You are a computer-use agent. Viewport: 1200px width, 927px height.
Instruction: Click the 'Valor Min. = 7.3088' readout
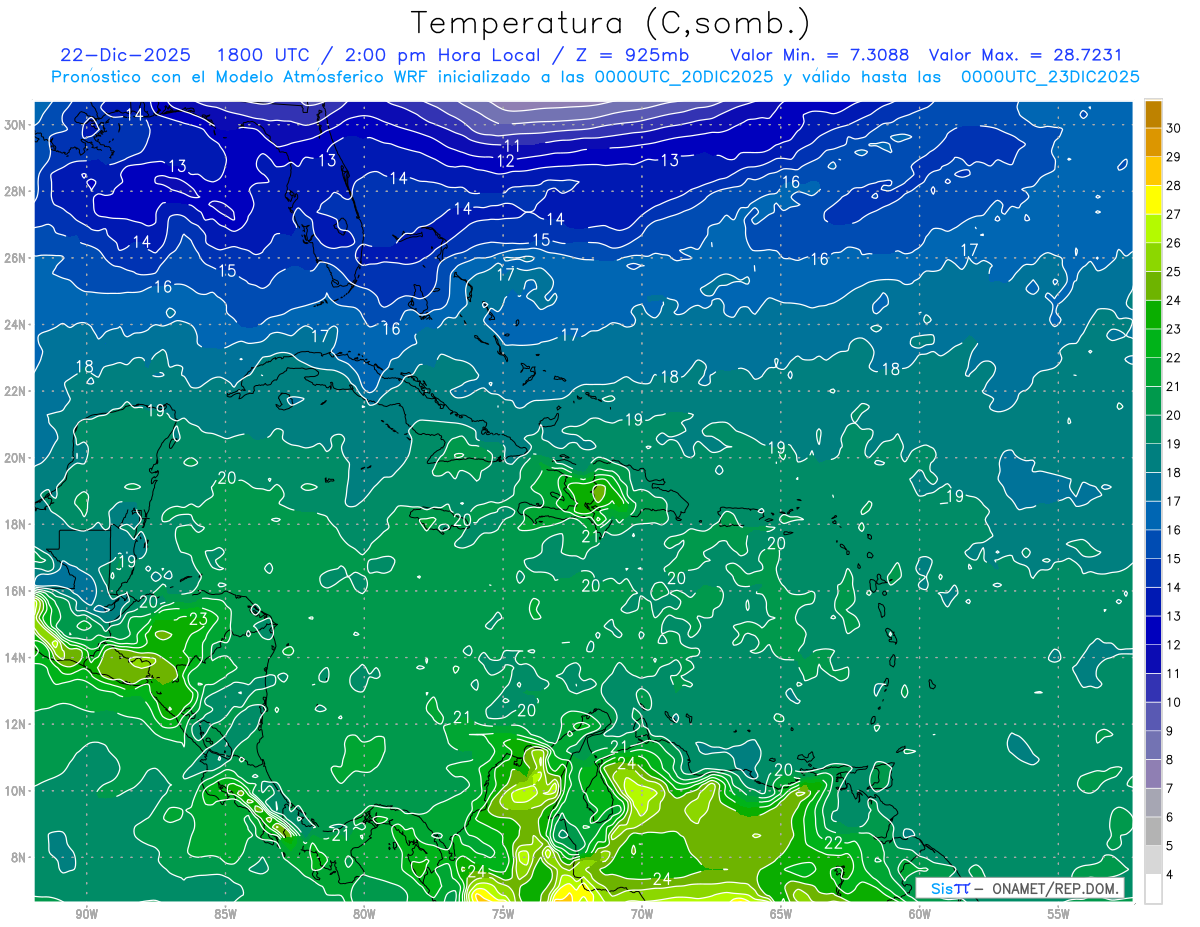pyautogui.click(x=820, y=55)
